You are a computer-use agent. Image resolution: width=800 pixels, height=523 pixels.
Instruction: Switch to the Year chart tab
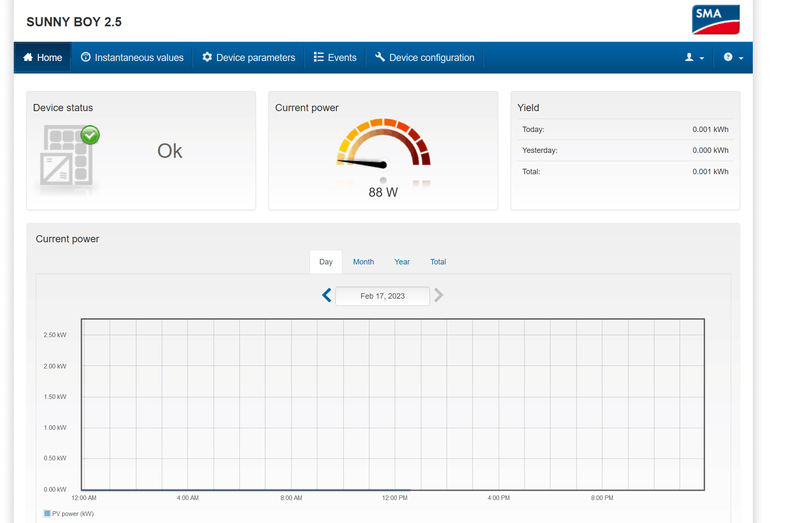[402, 262]
